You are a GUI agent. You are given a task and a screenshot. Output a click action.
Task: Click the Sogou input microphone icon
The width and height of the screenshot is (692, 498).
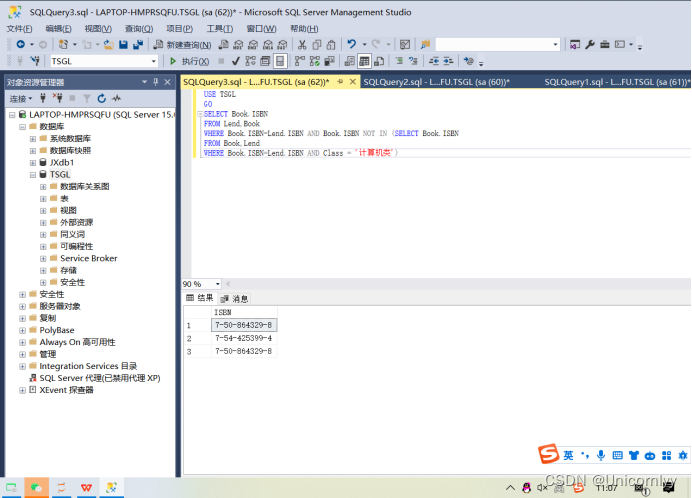coord(601,456)
